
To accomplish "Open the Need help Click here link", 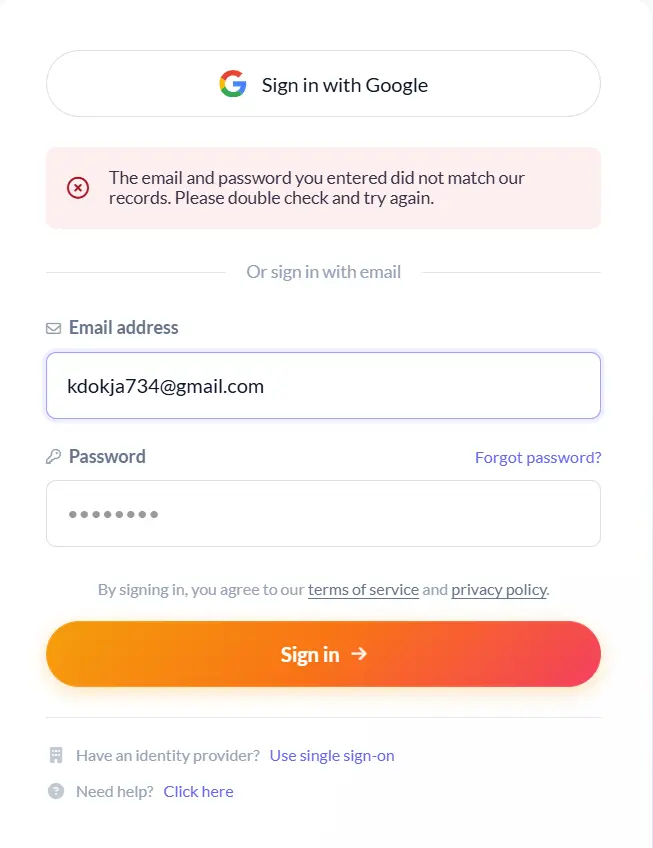I will click(198, 792).
